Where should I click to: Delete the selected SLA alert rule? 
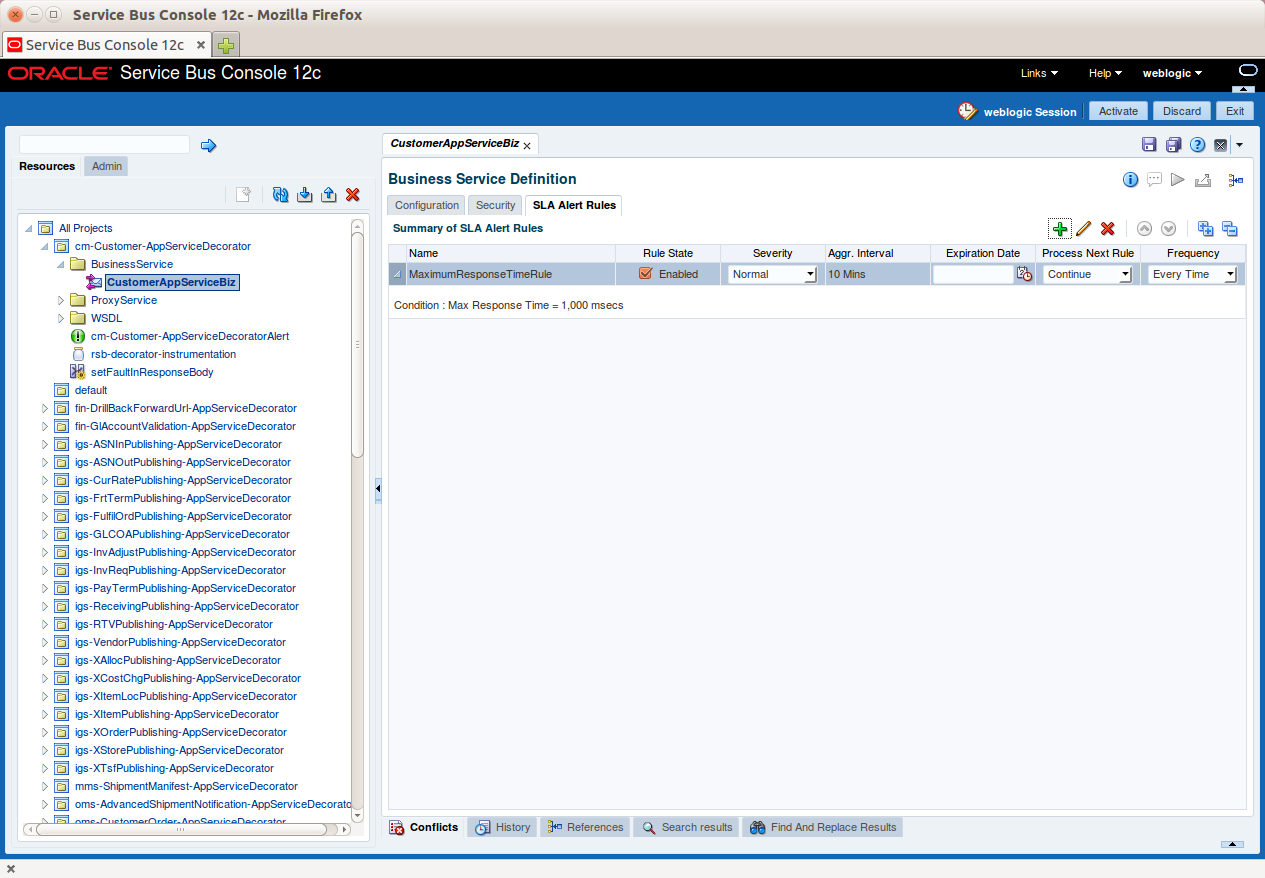[x=1108, y=229]
